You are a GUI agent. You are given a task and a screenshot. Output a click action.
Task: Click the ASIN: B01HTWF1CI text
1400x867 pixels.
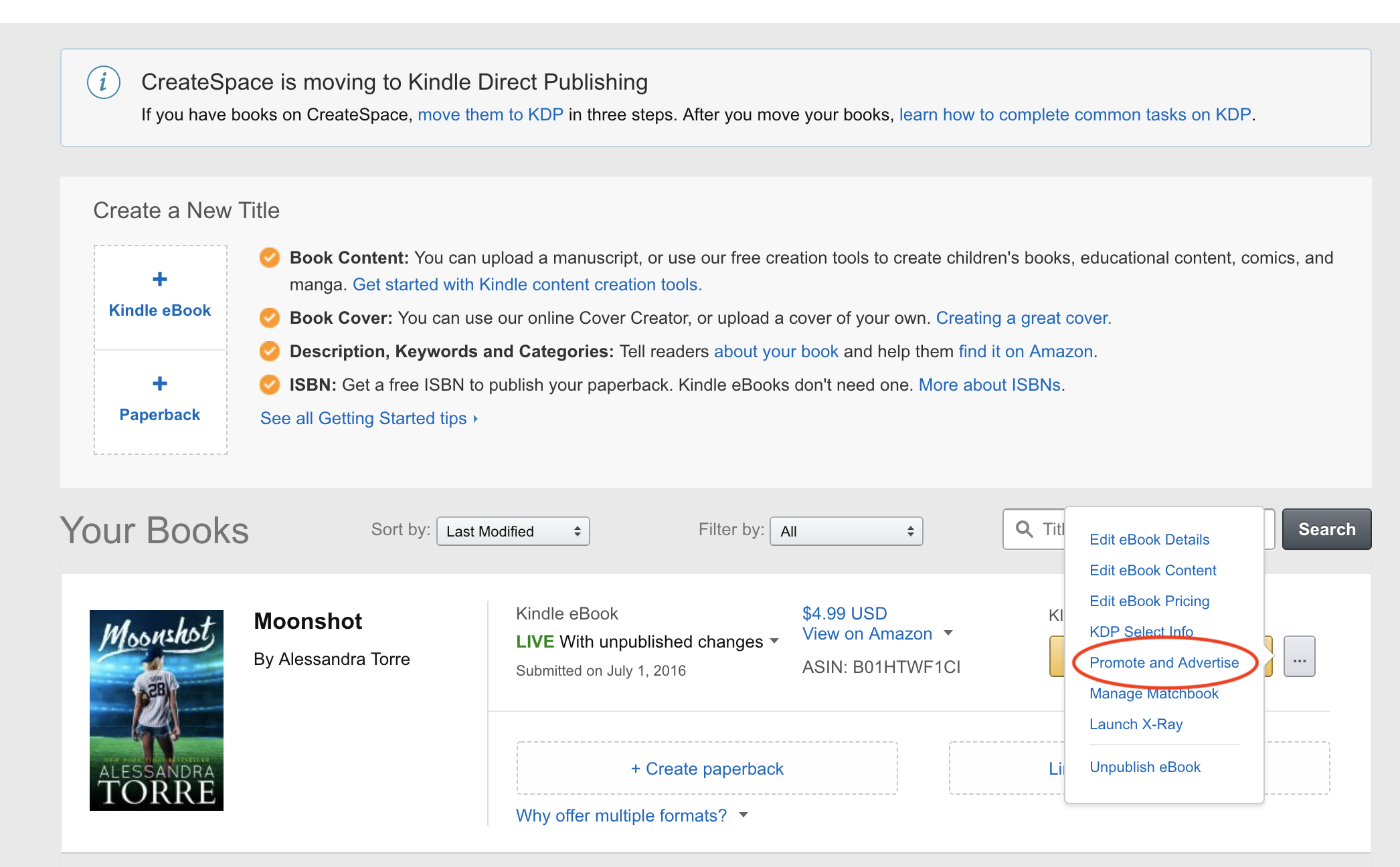pos(881,667)
